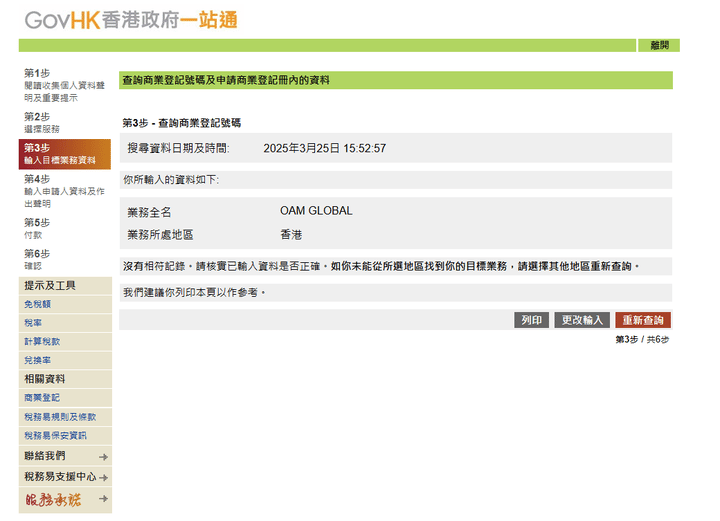720x521 pixels.
Task: Click the 第3步 / 共6步 progress text
Action: point(642,340)
